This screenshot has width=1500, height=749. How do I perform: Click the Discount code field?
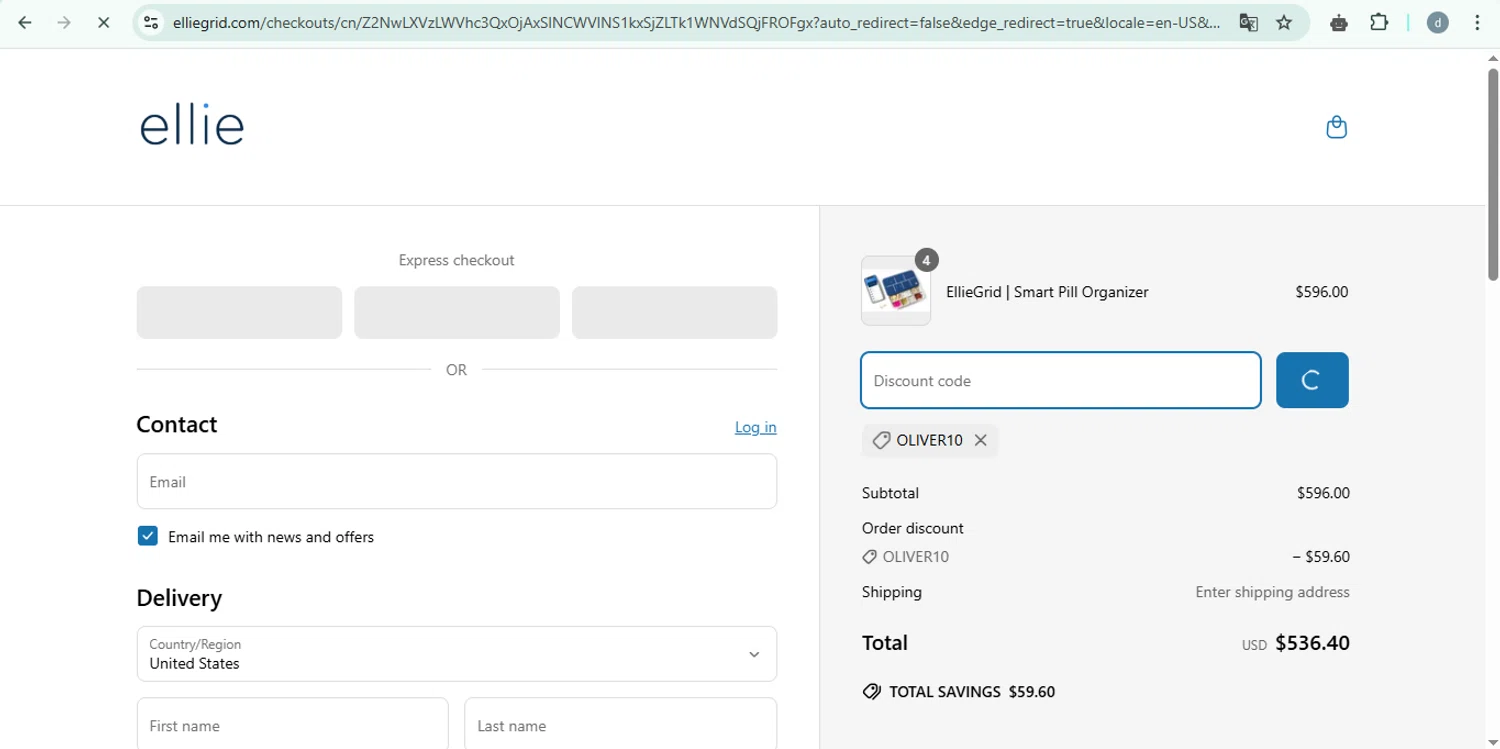click(x=1061, y=380)
